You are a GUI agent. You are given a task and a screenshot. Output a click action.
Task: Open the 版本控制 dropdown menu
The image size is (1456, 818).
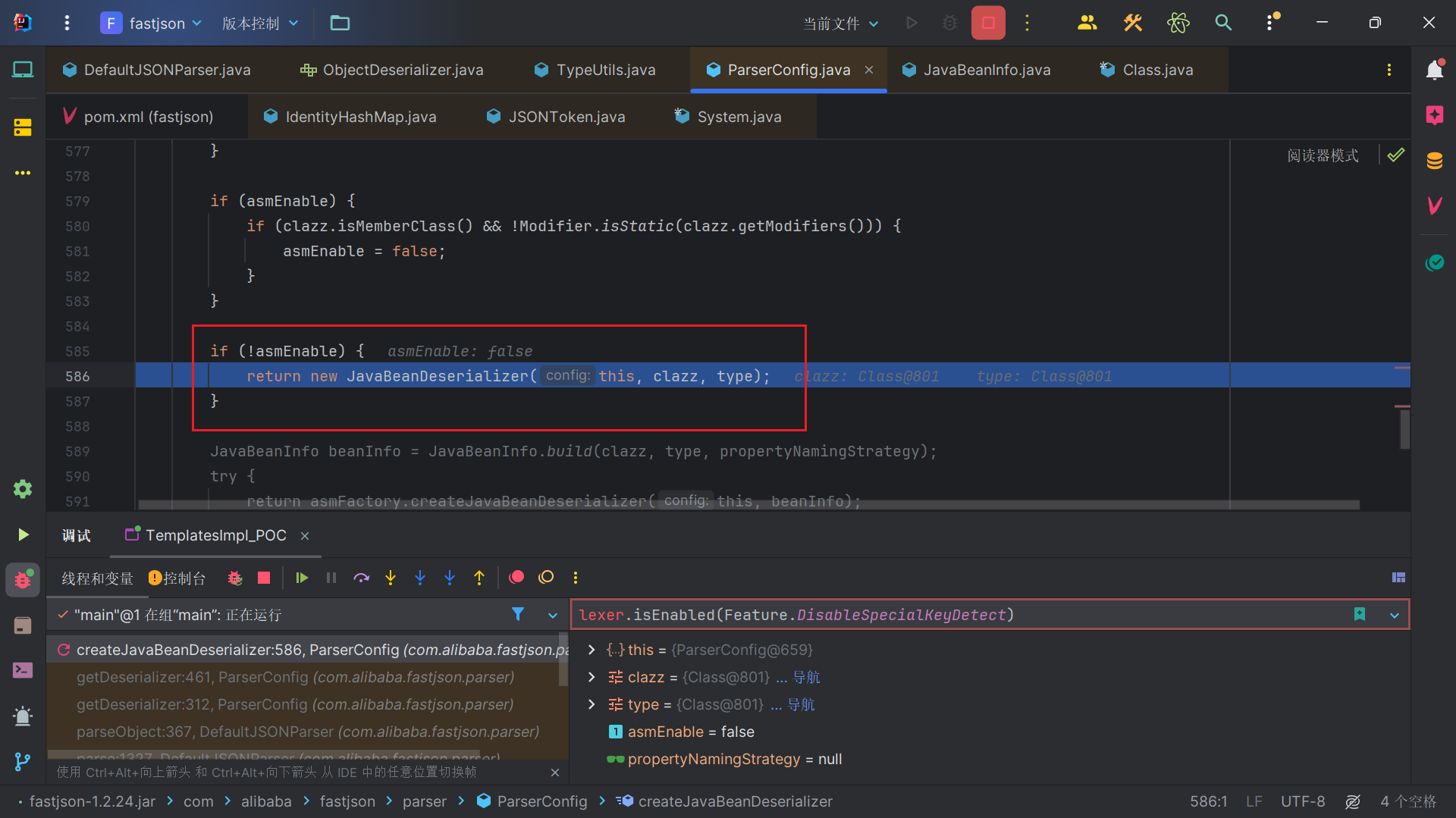coord(260,23)
